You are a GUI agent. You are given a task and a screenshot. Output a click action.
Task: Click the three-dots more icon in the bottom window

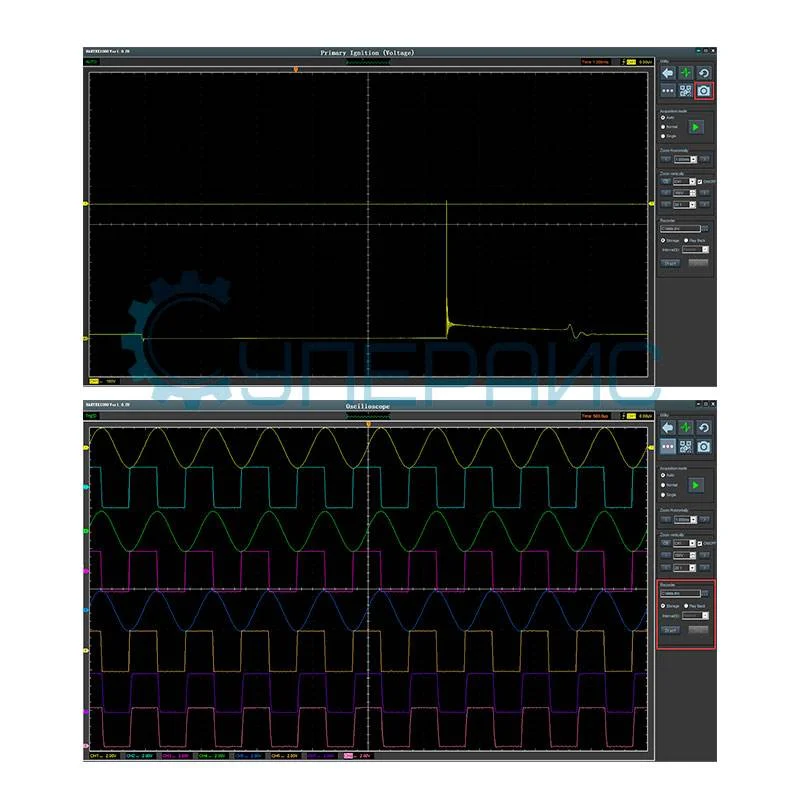[668, 445]
